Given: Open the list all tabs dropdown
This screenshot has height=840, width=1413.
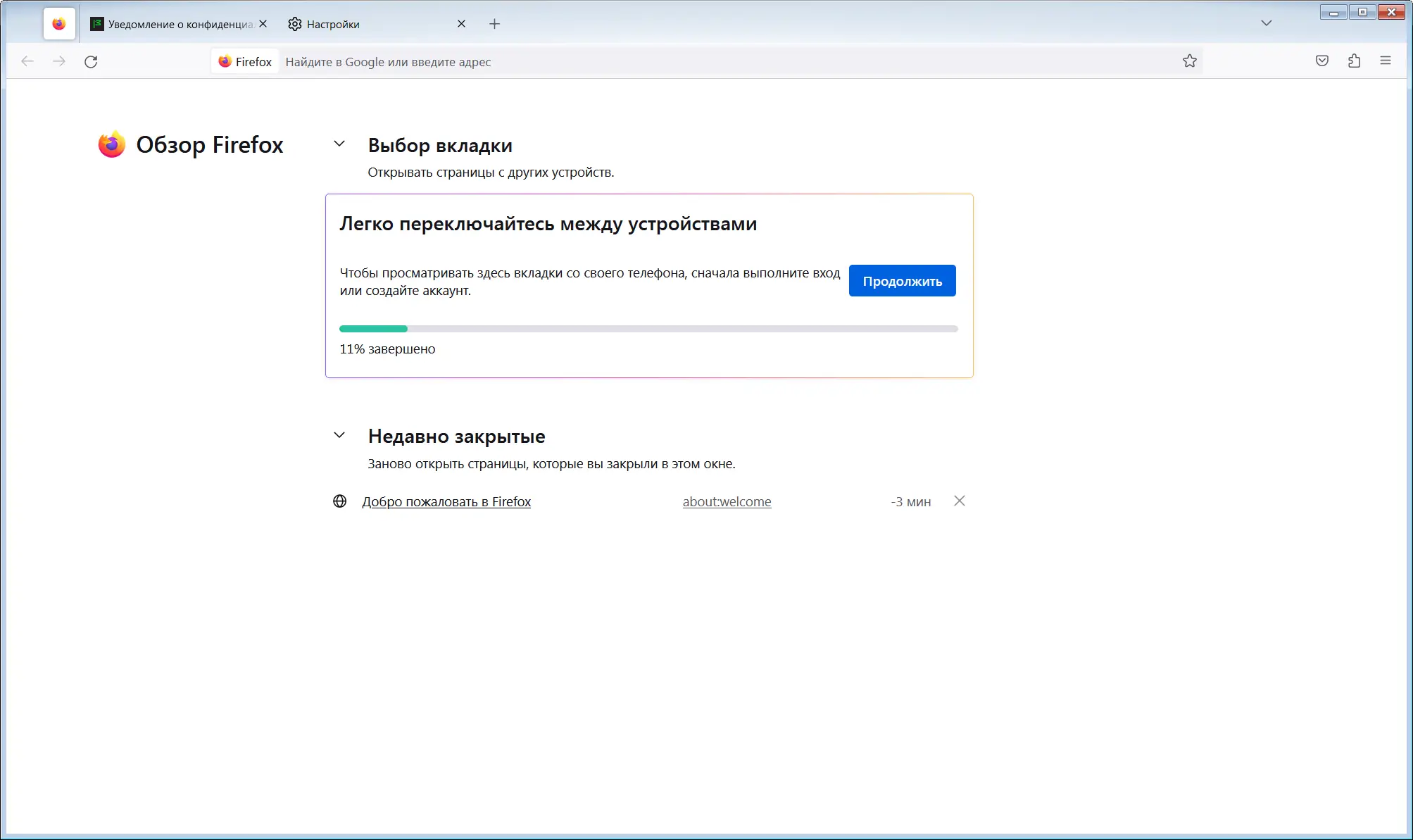Looking at the screenshot, I should click(x=1266, y=23).
